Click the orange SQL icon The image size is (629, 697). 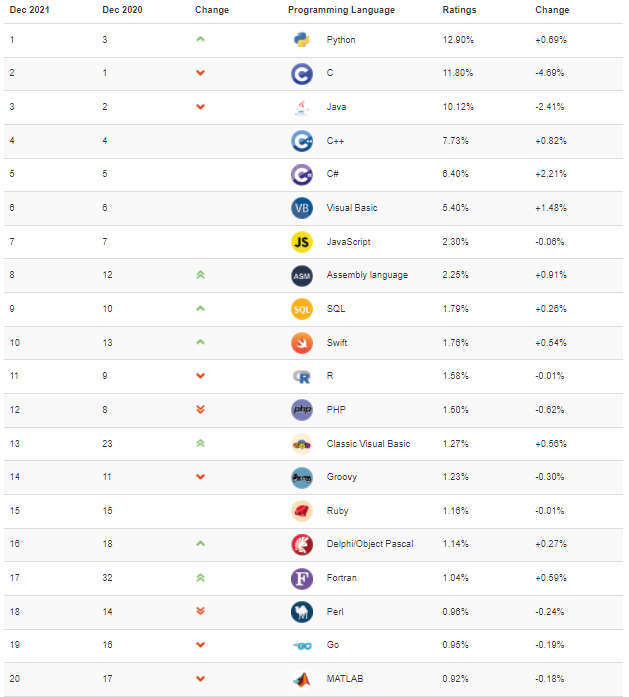coord(302,309)
